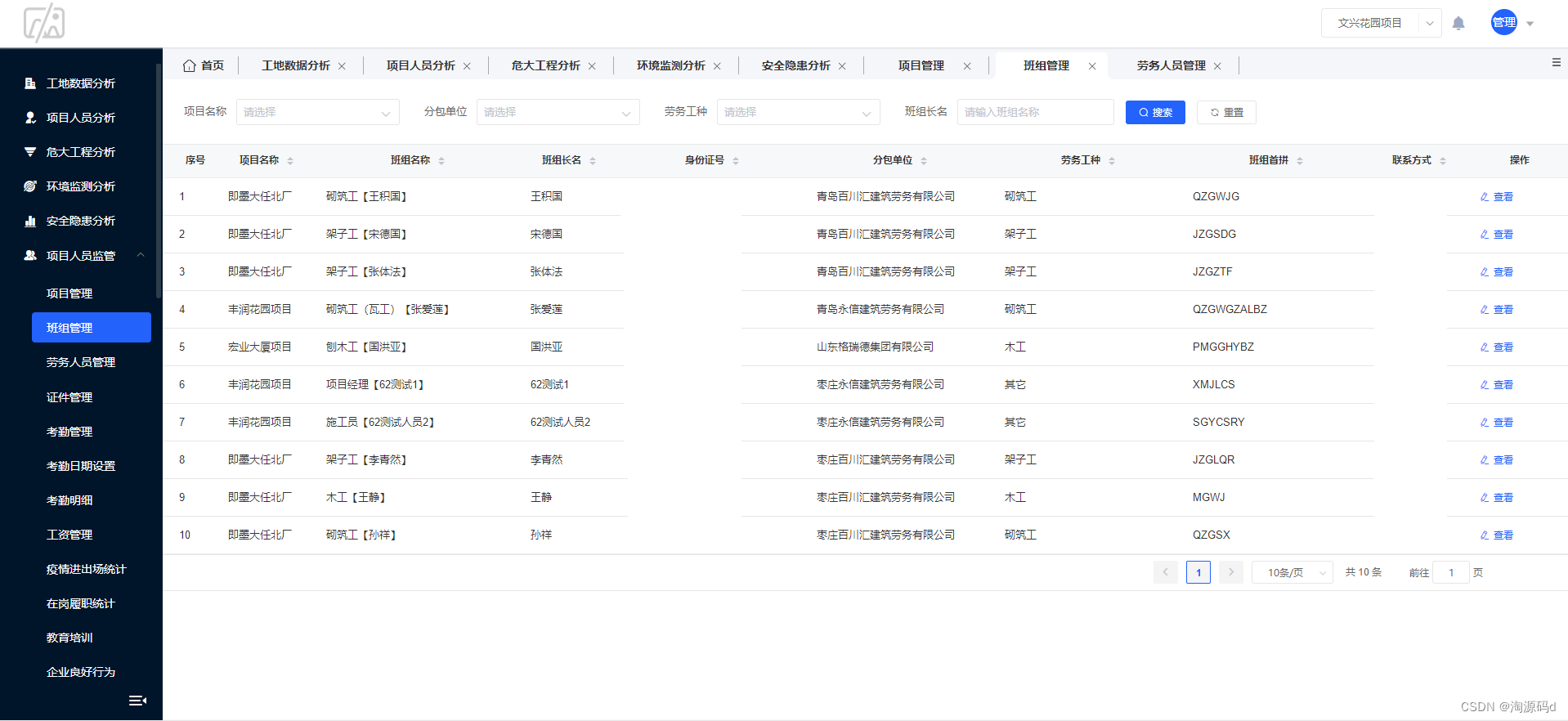1568x721 pixels.
Task: Open 考勤管理 in sidebar
Action: coord(69,432)
